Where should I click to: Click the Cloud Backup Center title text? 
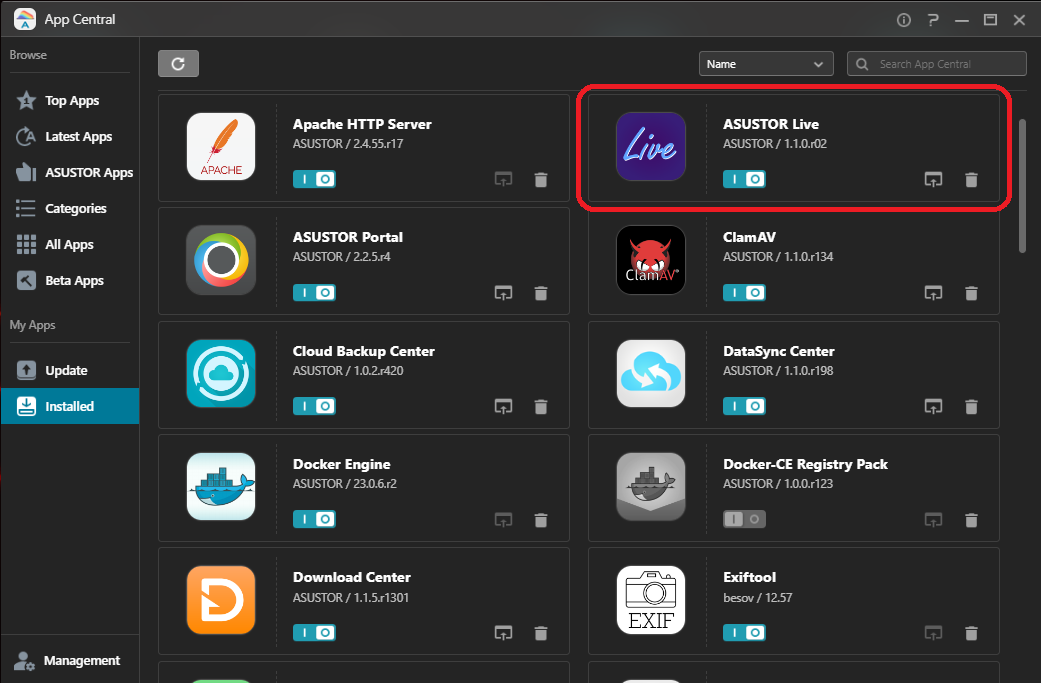[364, 351]
